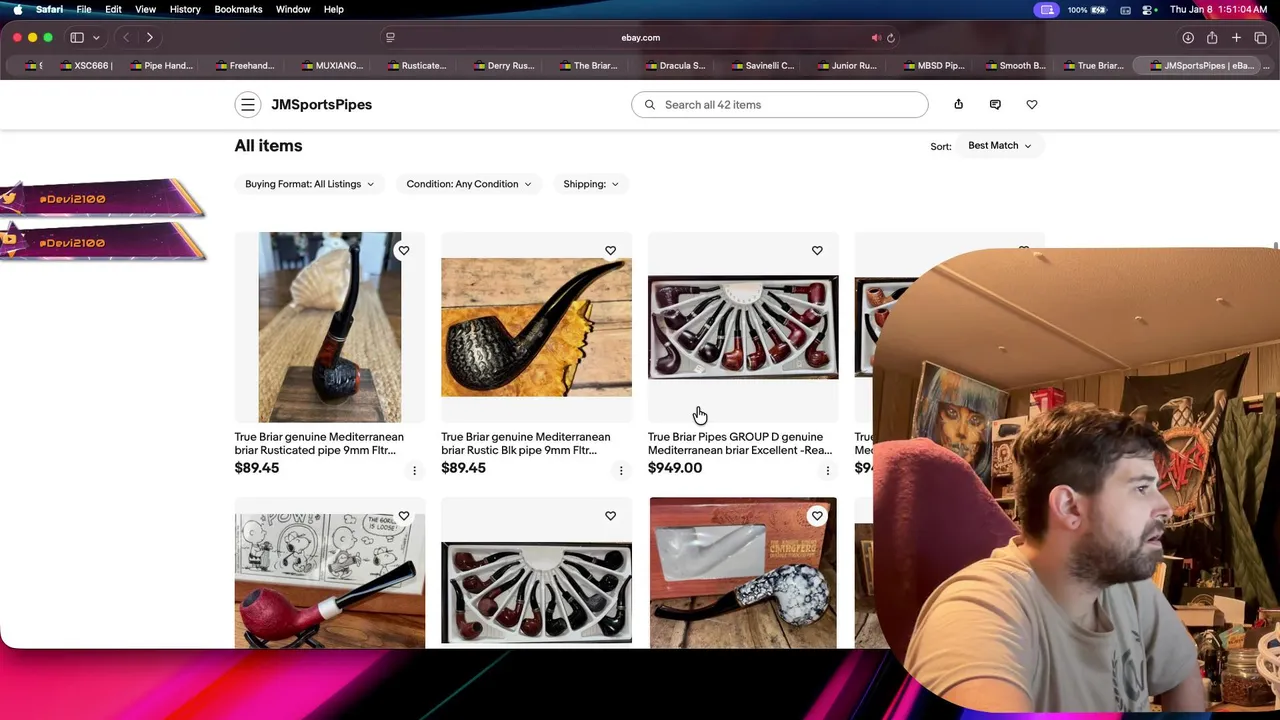
Task: Open the Edit menu
Action: 113,9
